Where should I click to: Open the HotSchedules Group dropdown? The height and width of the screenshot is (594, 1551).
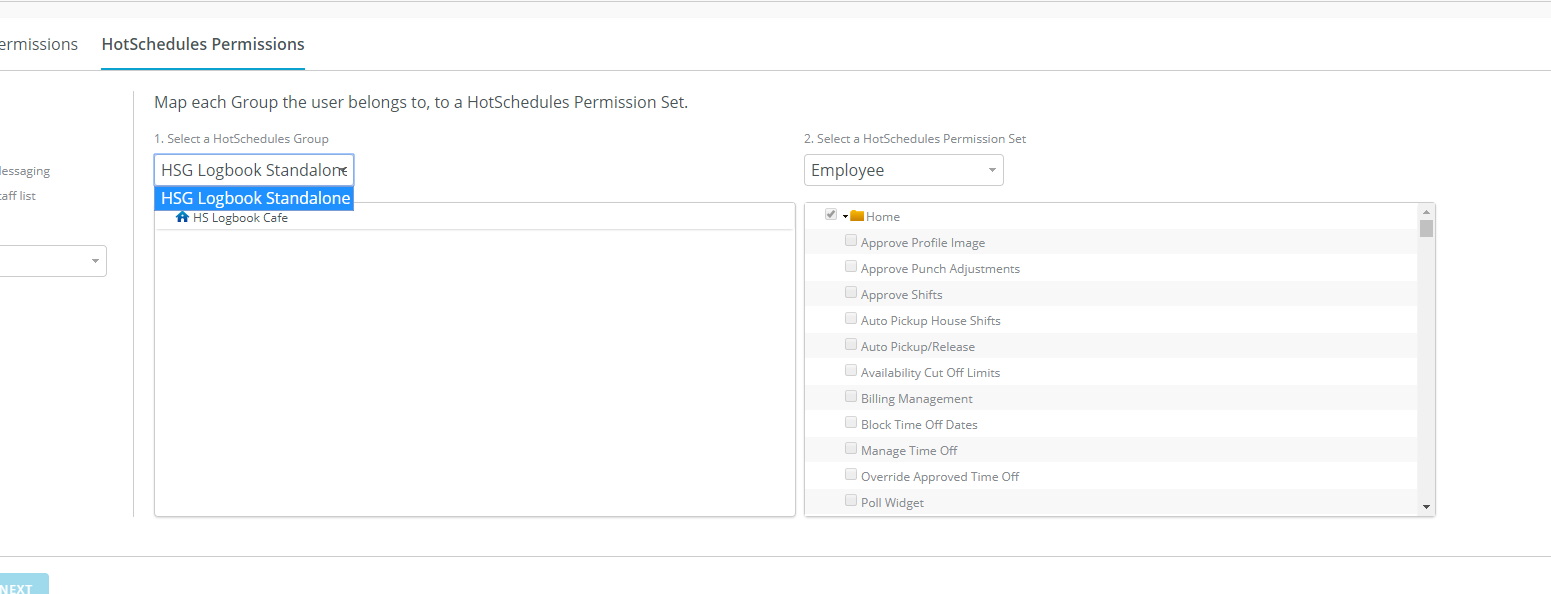click(x=254, y=170)
